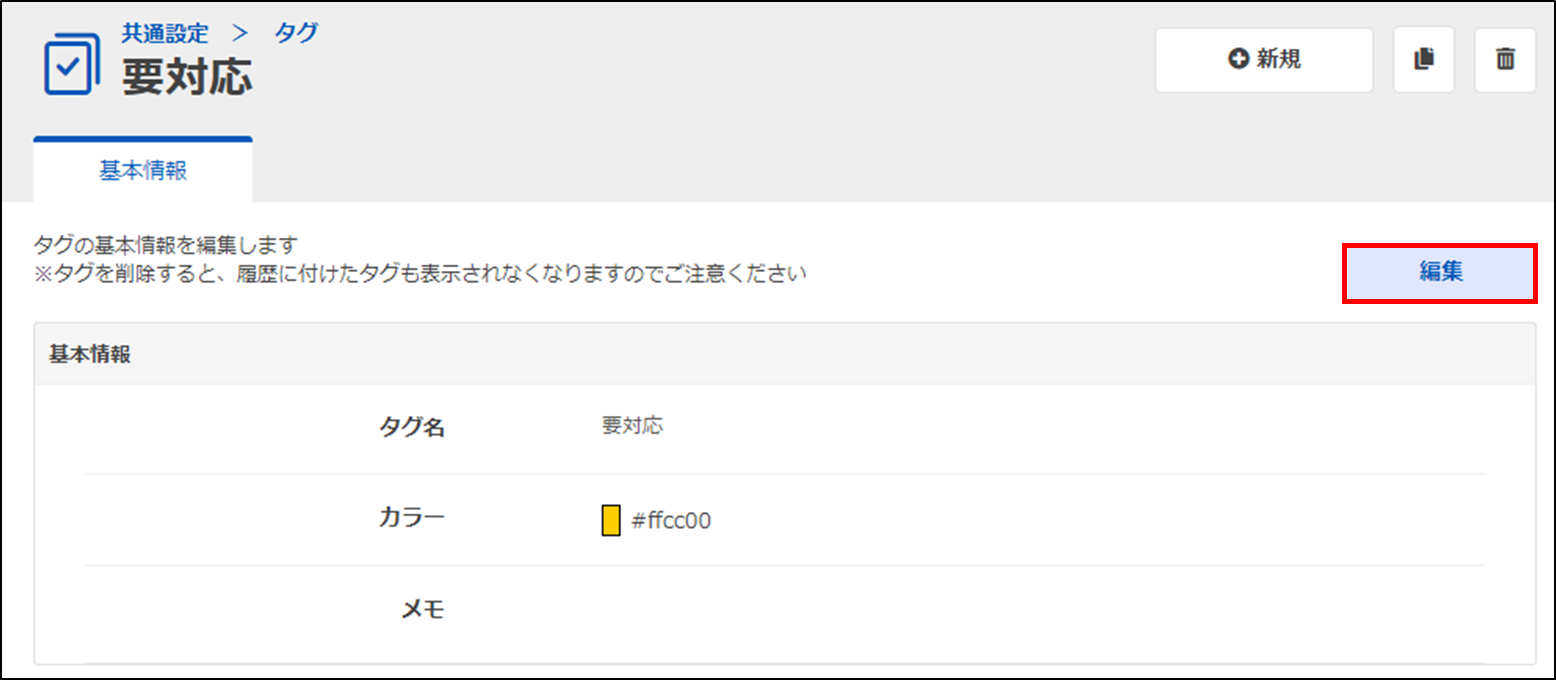
Task: Select the 基本情報 tab
Action: [143, 171]
